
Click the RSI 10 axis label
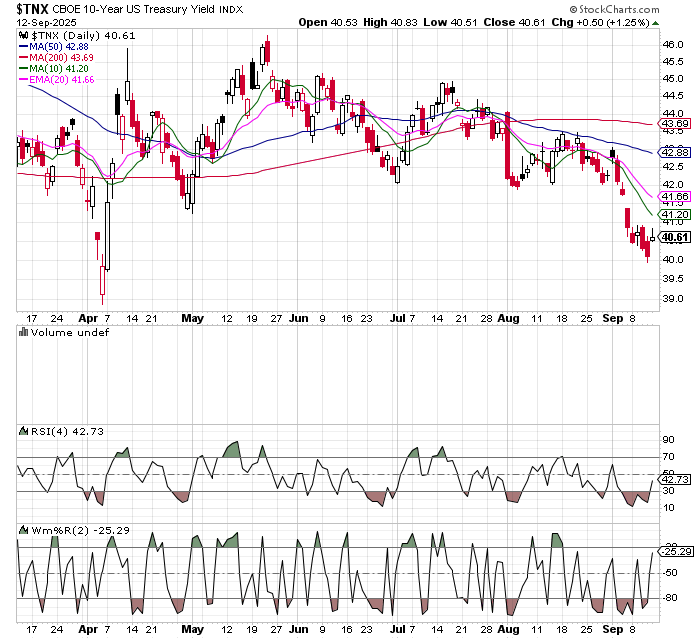pos(668,508)
